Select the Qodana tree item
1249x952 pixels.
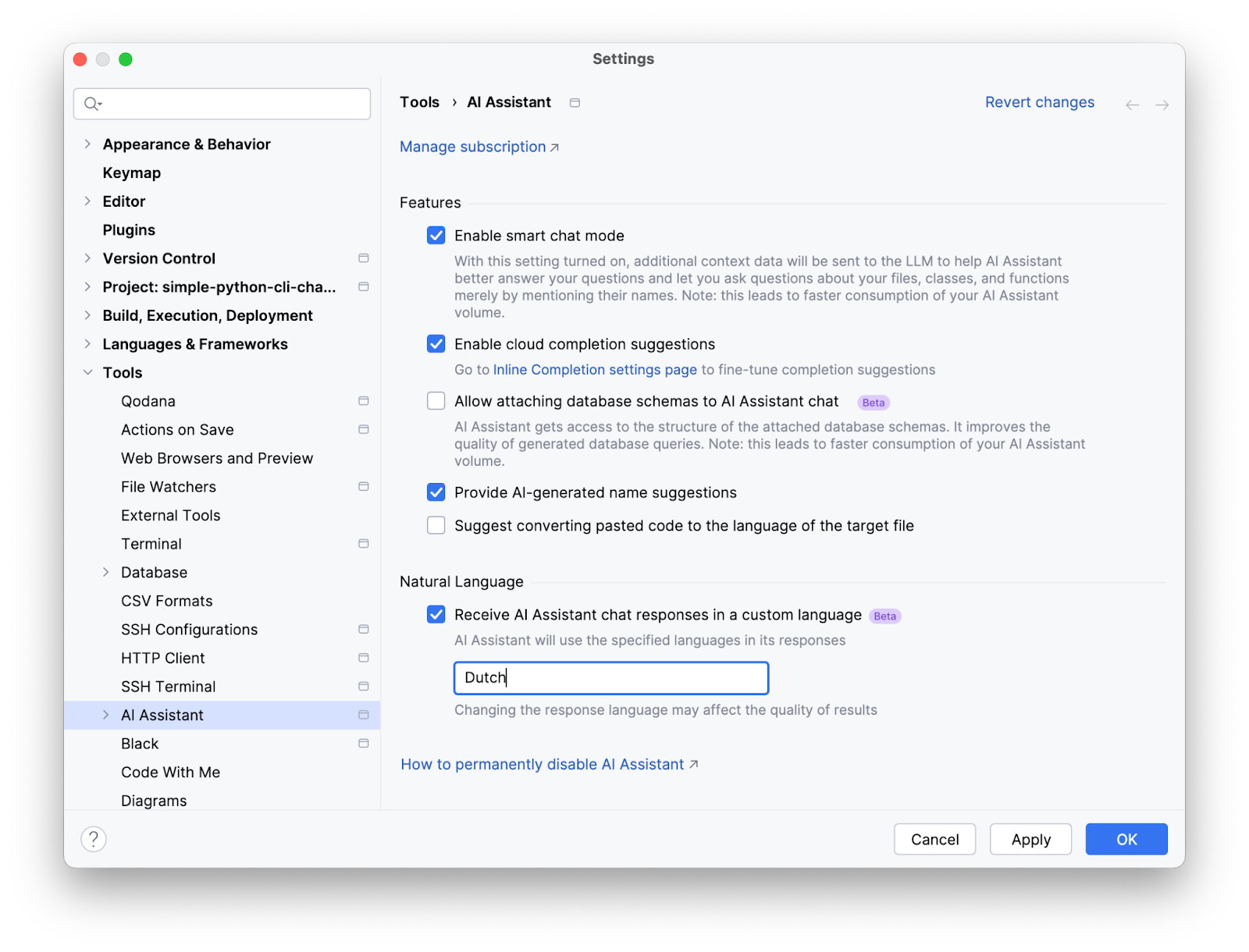pyautogui.click(x=148, y=401)
